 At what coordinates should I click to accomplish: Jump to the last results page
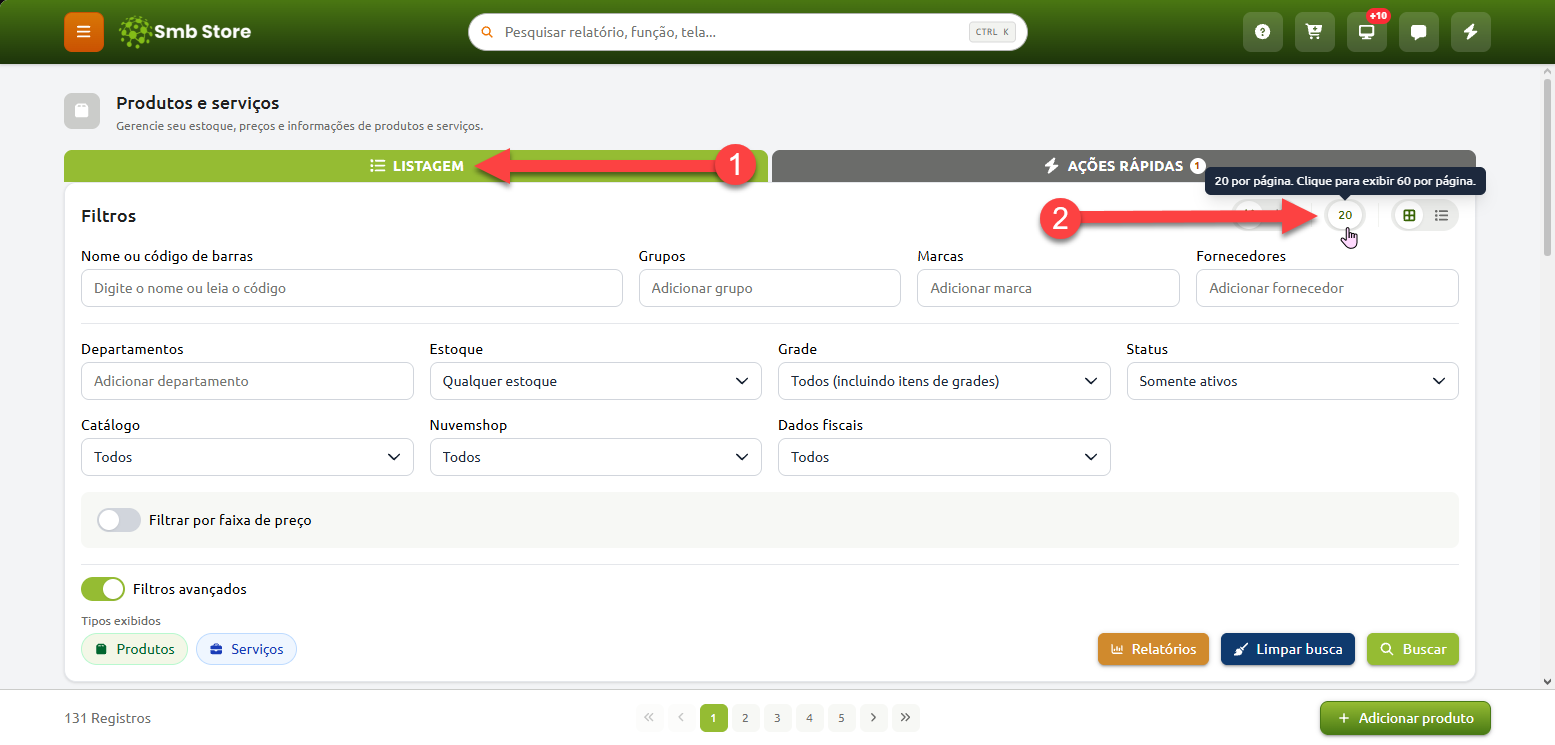(906, 718)
